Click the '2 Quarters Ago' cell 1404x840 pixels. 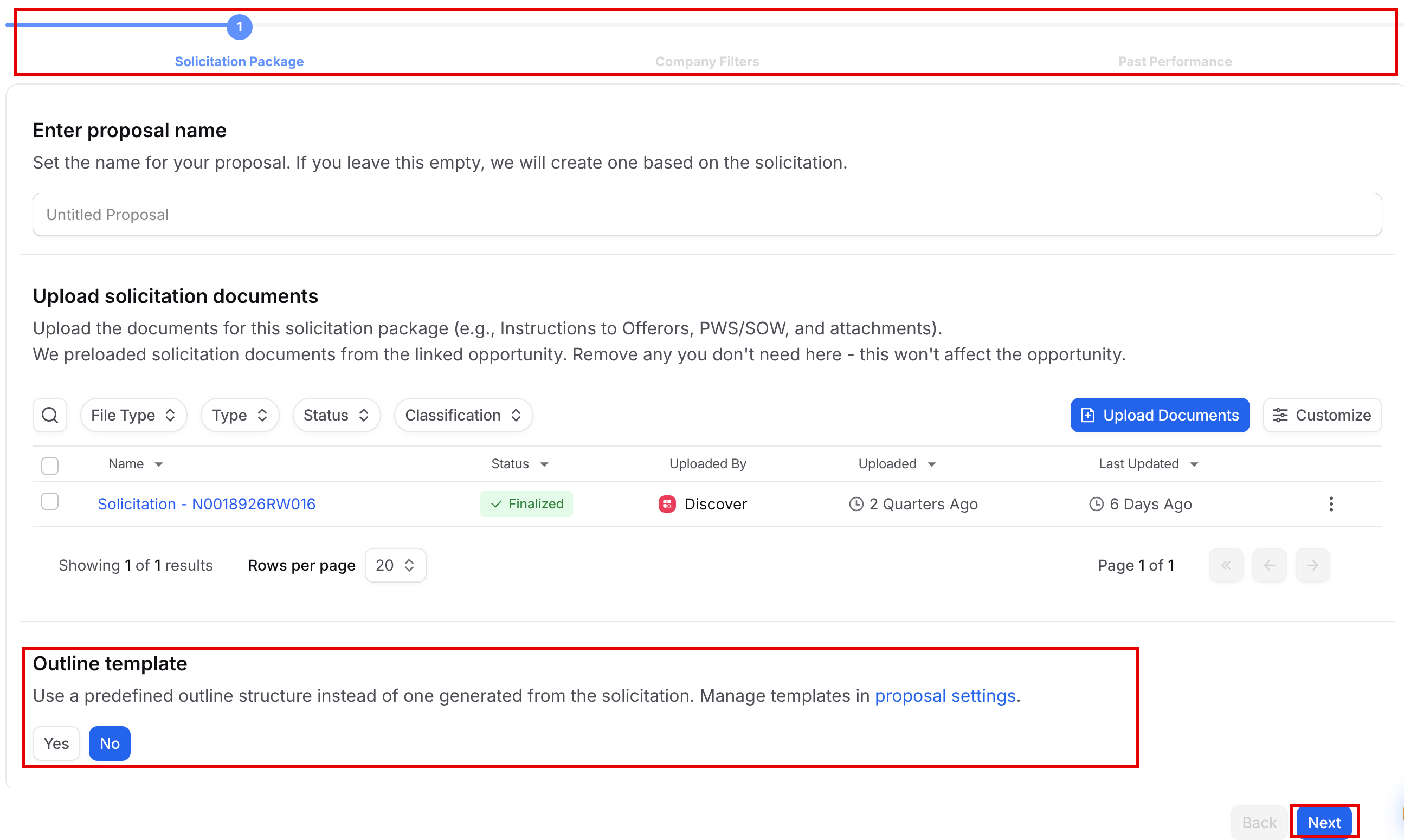point(913,504)
